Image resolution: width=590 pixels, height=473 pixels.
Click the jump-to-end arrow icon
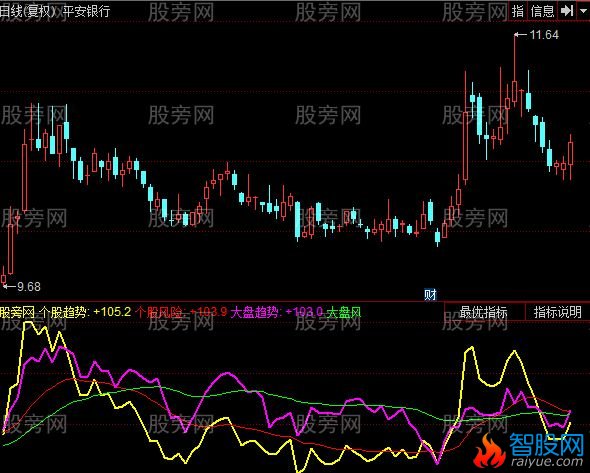(x=567, y=11)
